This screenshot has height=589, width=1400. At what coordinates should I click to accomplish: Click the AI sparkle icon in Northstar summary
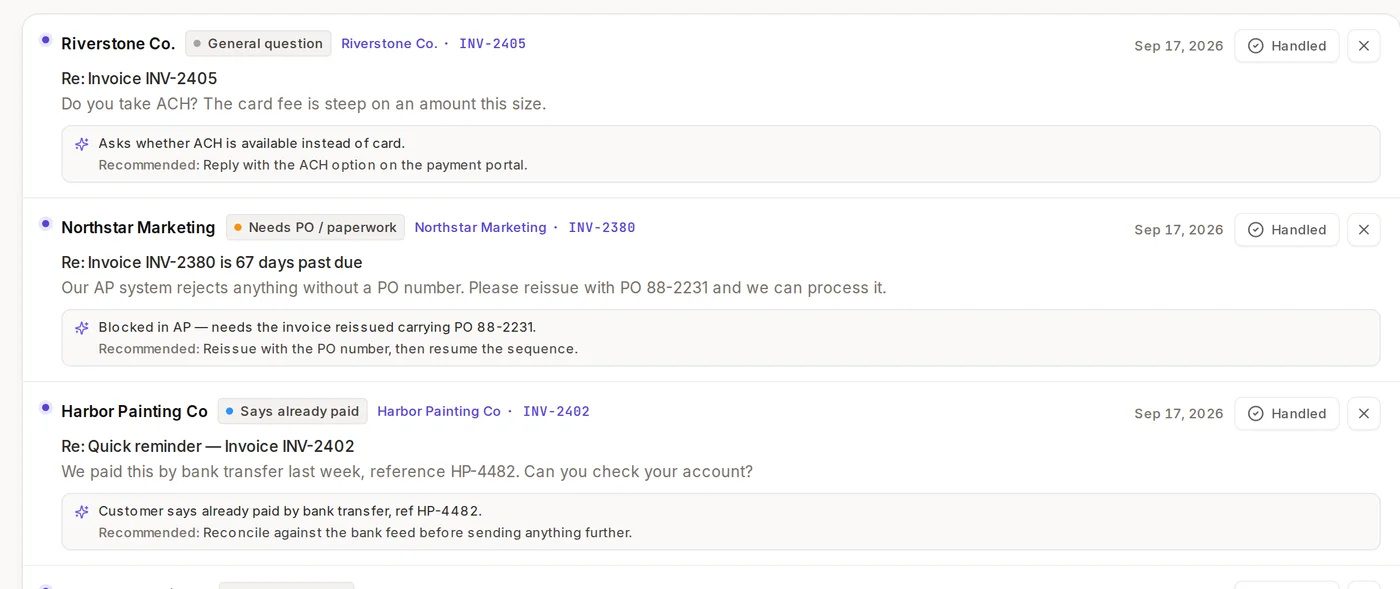[x=82, y=328]
